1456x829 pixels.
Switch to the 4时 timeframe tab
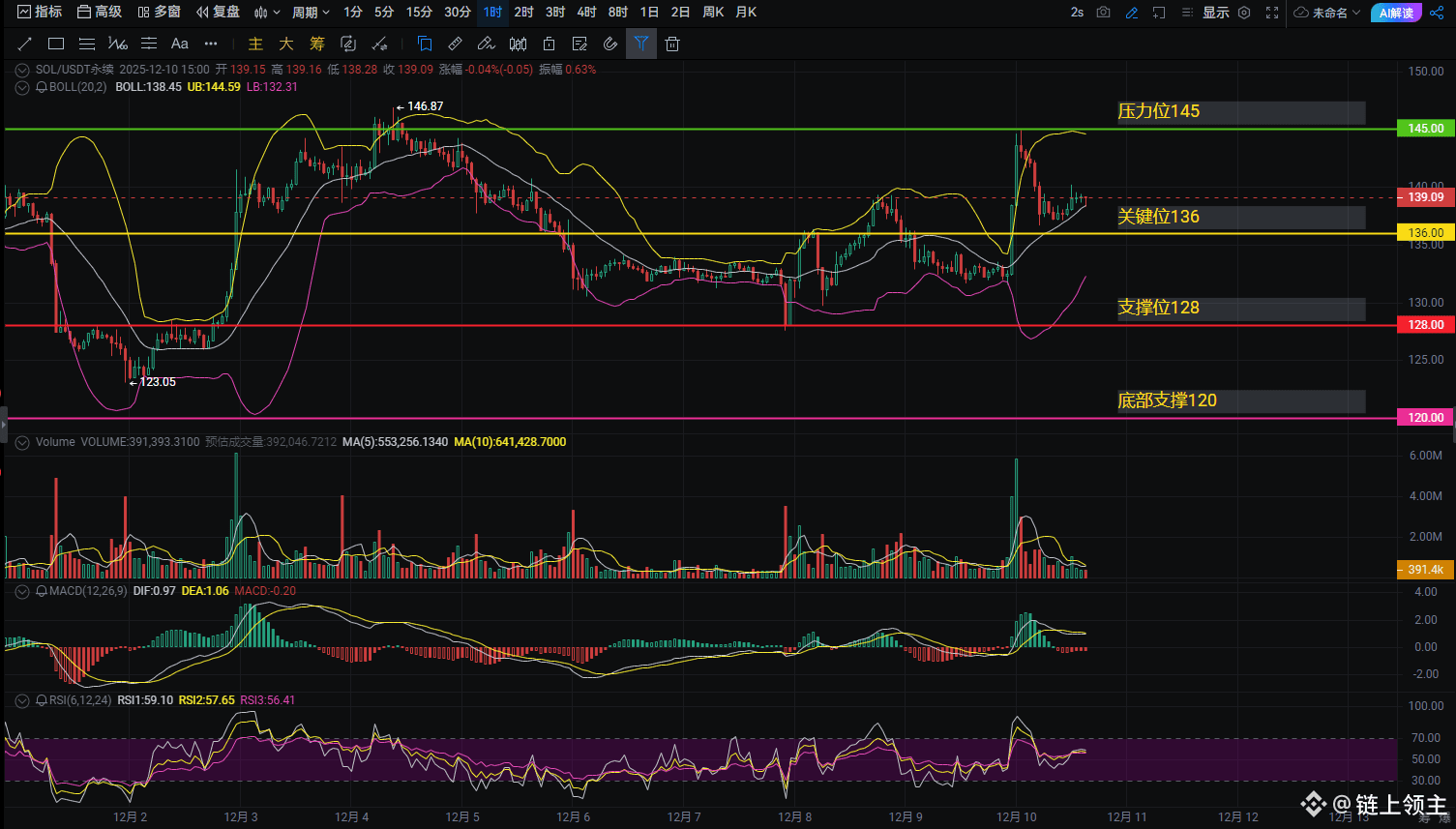(x=586, y=13)
